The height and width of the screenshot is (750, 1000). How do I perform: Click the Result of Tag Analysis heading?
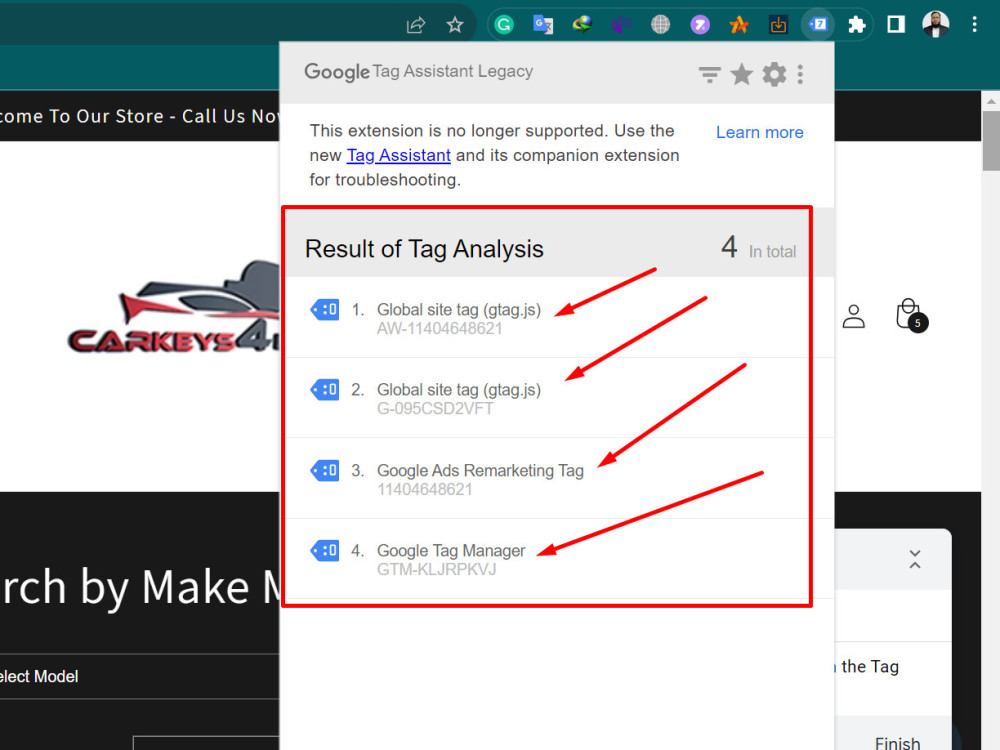tap(424, 249)
